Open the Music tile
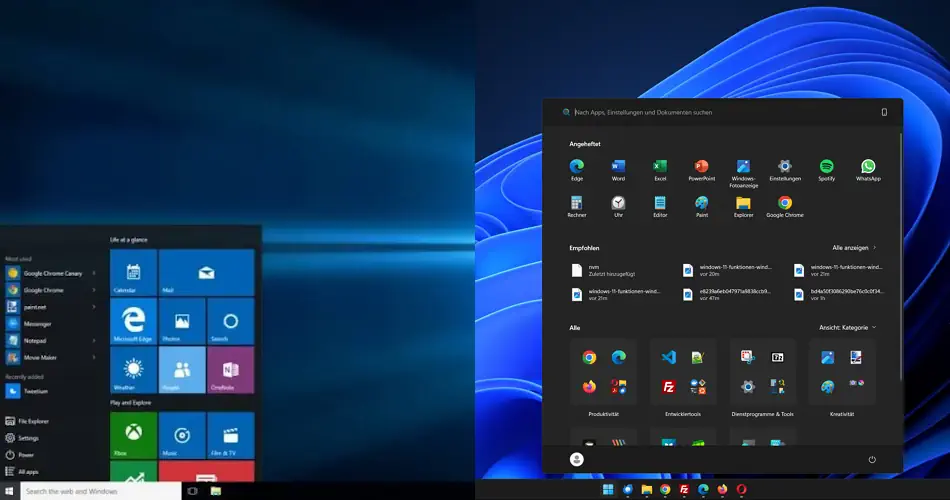 (x=182, y=435)
